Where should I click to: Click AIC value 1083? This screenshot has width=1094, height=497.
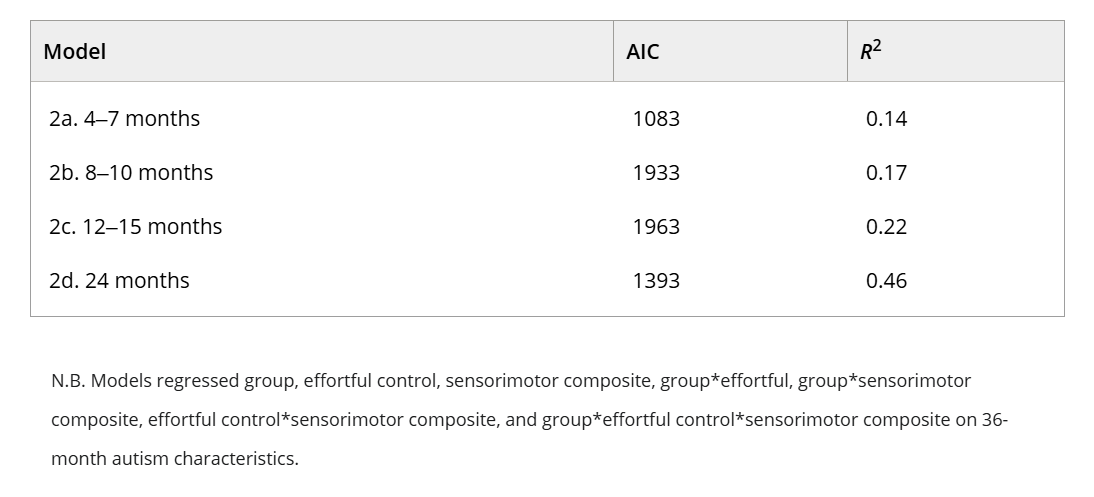[656, 119]
